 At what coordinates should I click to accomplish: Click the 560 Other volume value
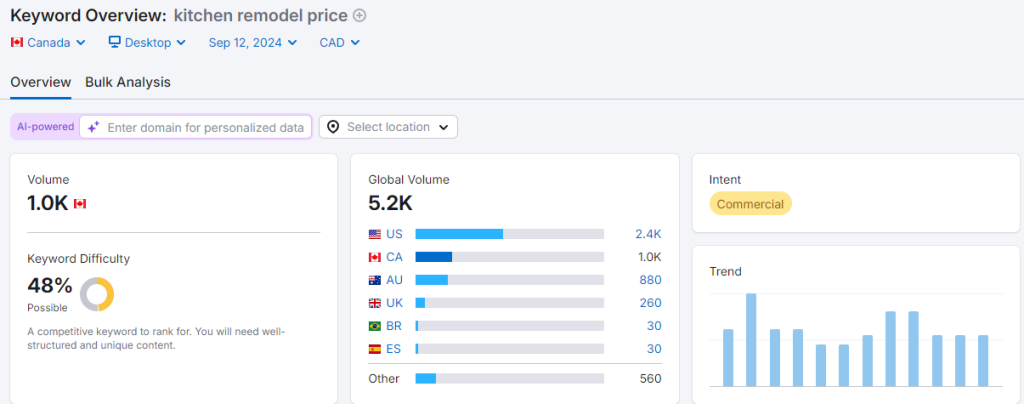tap(650, 379)
